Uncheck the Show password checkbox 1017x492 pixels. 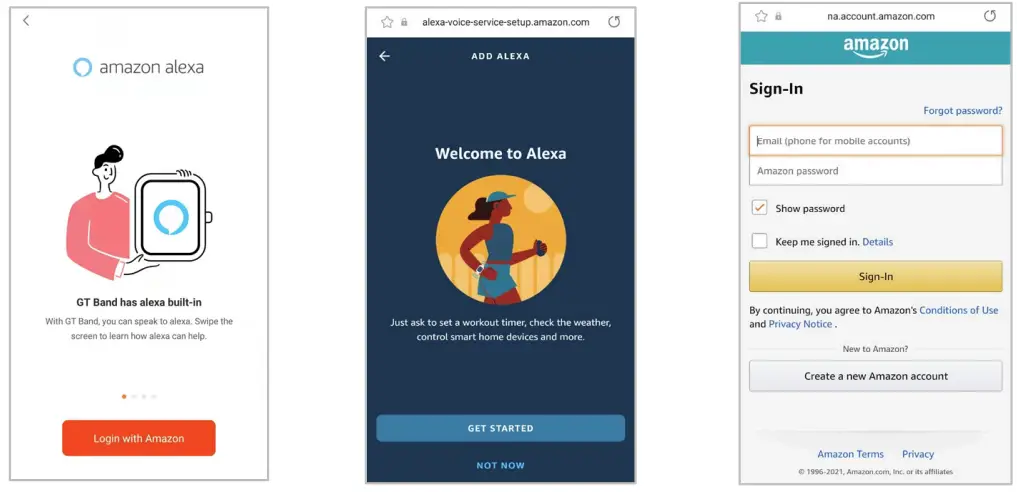coord(760,208)
